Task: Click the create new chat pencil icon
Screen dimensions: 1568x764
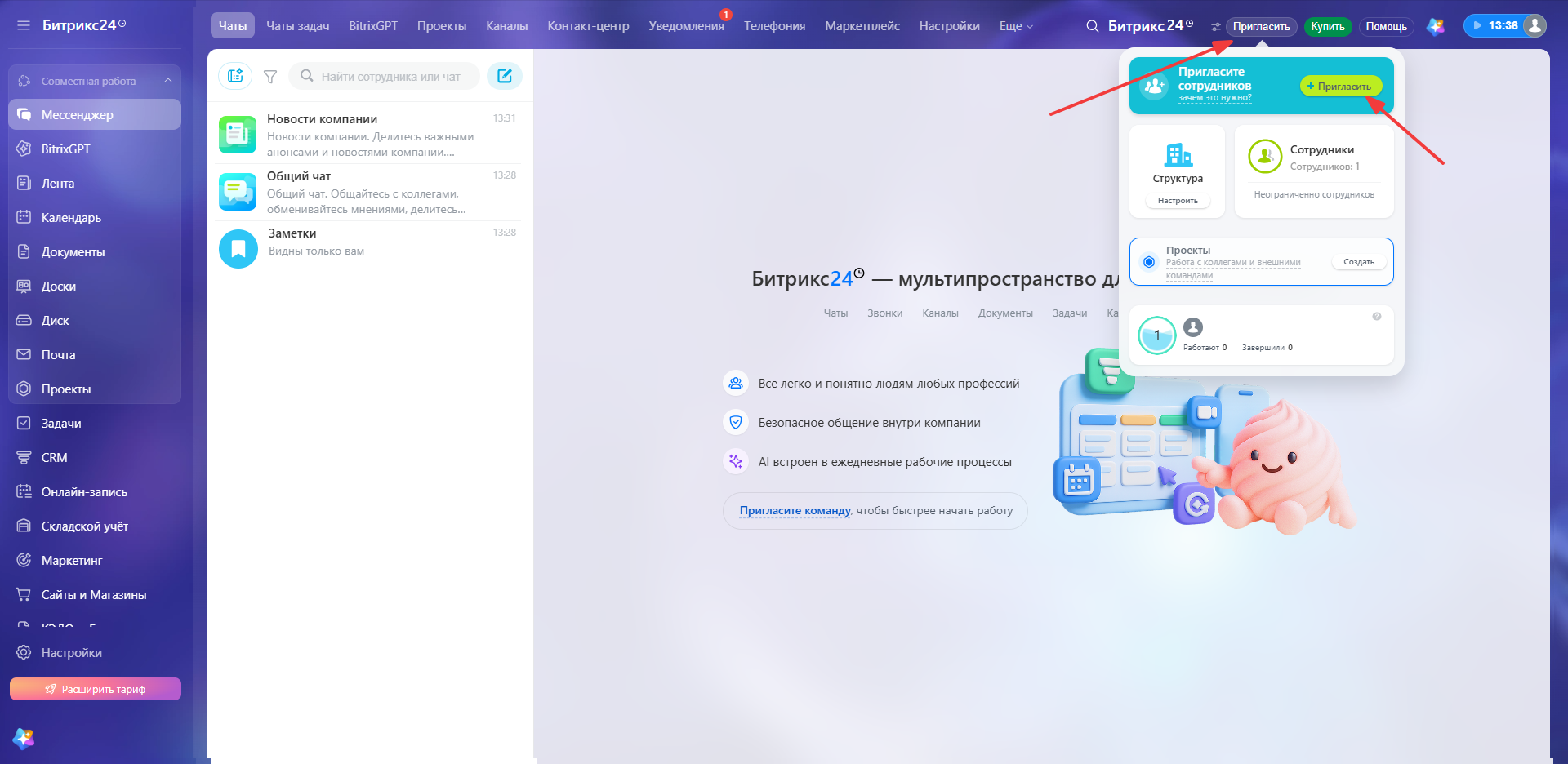Action: click(505, 76)
